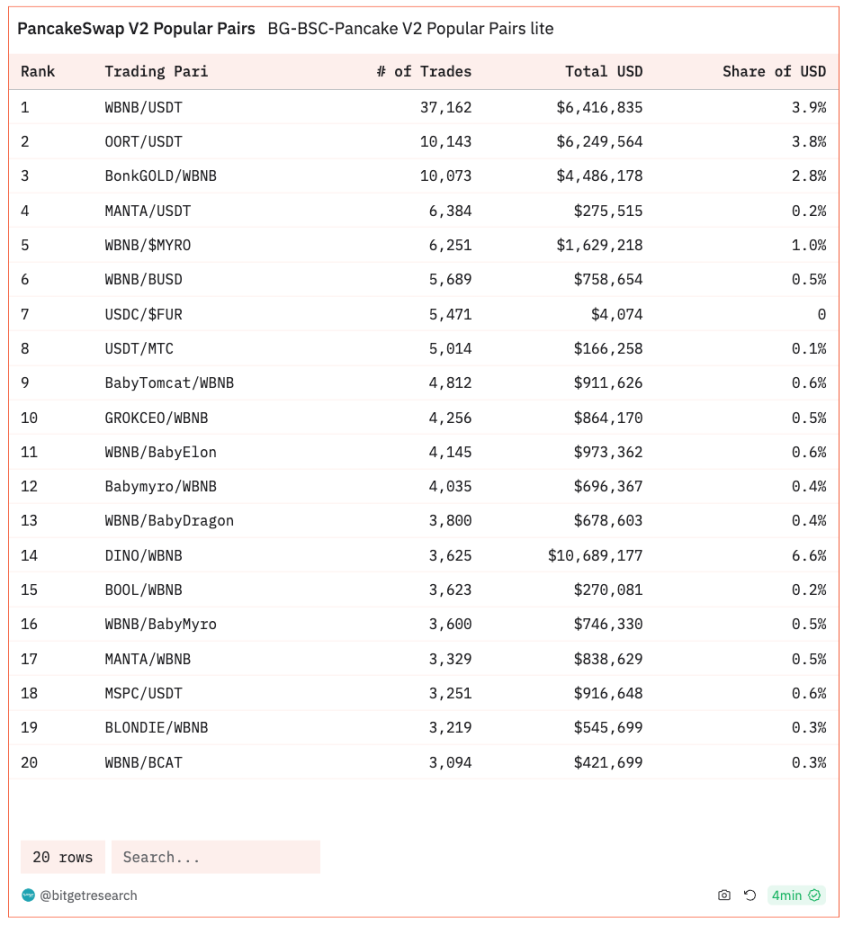Image resolution: width=844 pixels, height=927 pixels.
Task: Sort by # of Trades header
Action: 424,72
